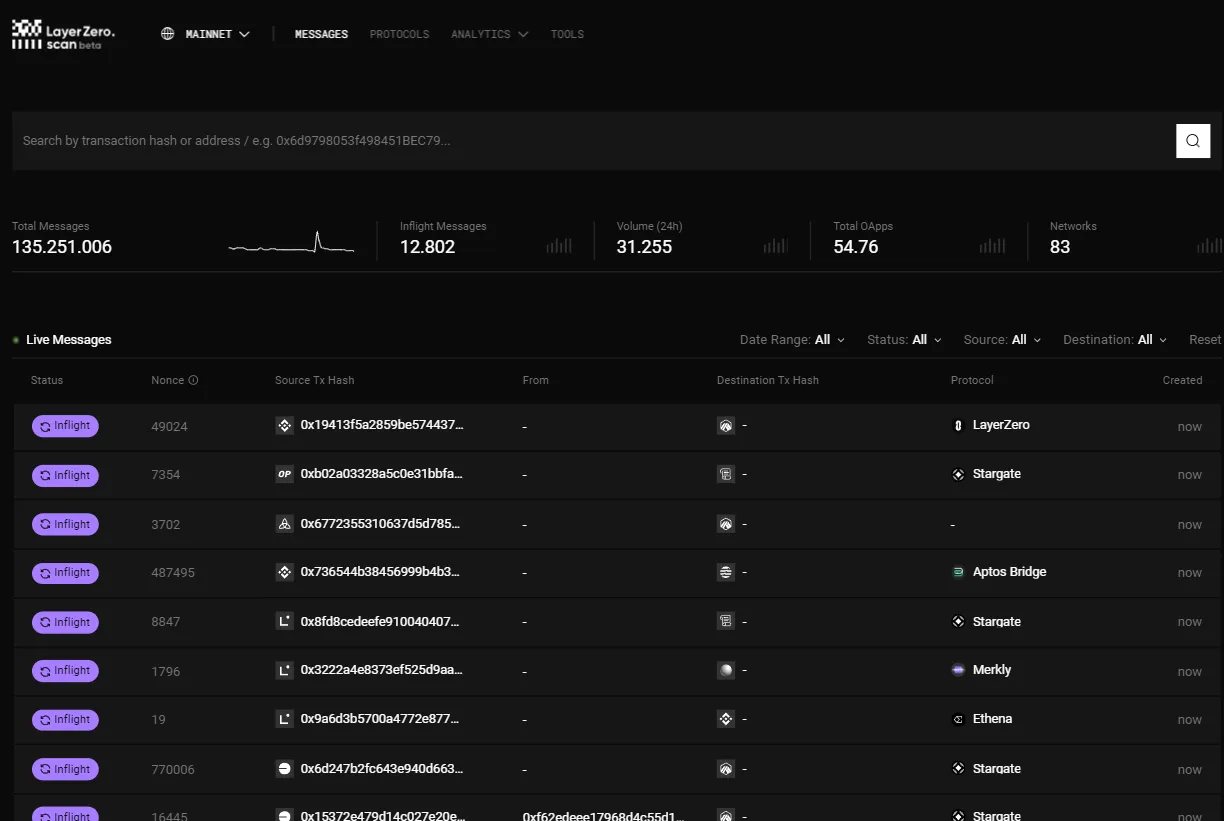Open the Date Range filter dropdown

tap(790, 339)
